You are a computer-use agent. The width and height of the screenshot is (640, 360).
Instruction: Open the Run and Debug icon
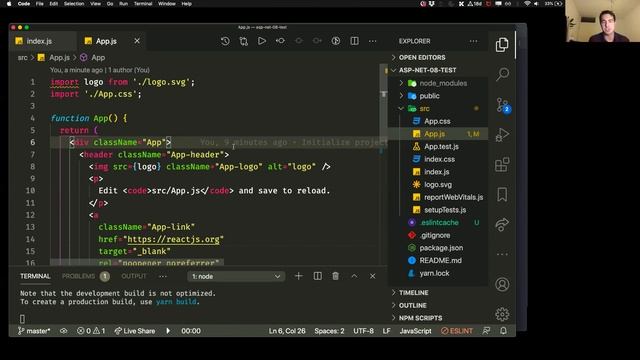502,135
